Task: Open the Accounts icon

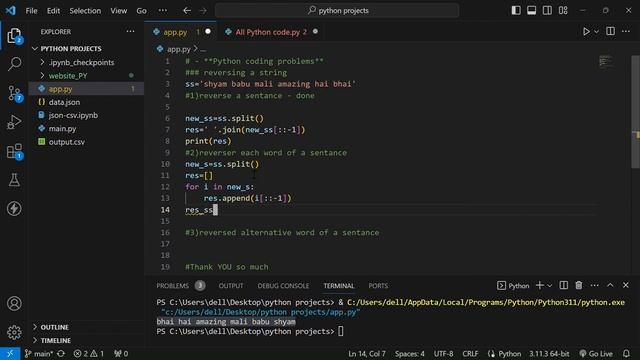Action: pos(14,304)
